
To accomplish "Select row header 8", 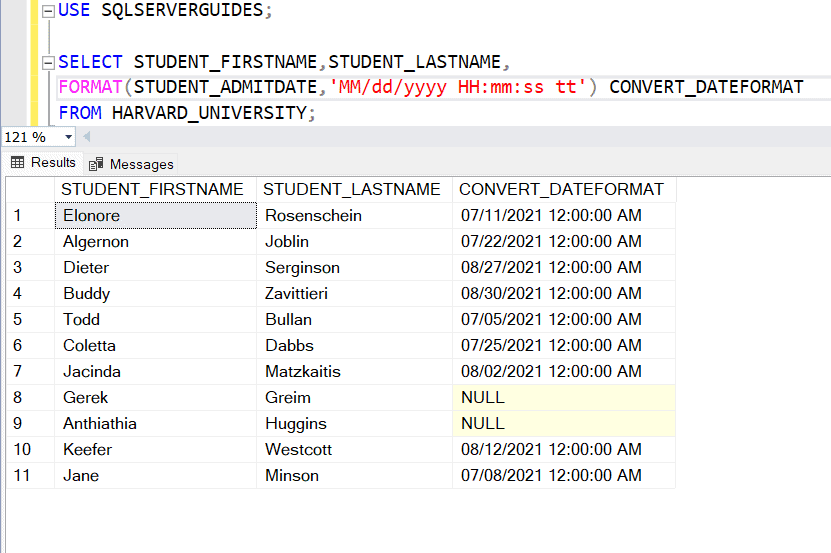I will [30, 397].
